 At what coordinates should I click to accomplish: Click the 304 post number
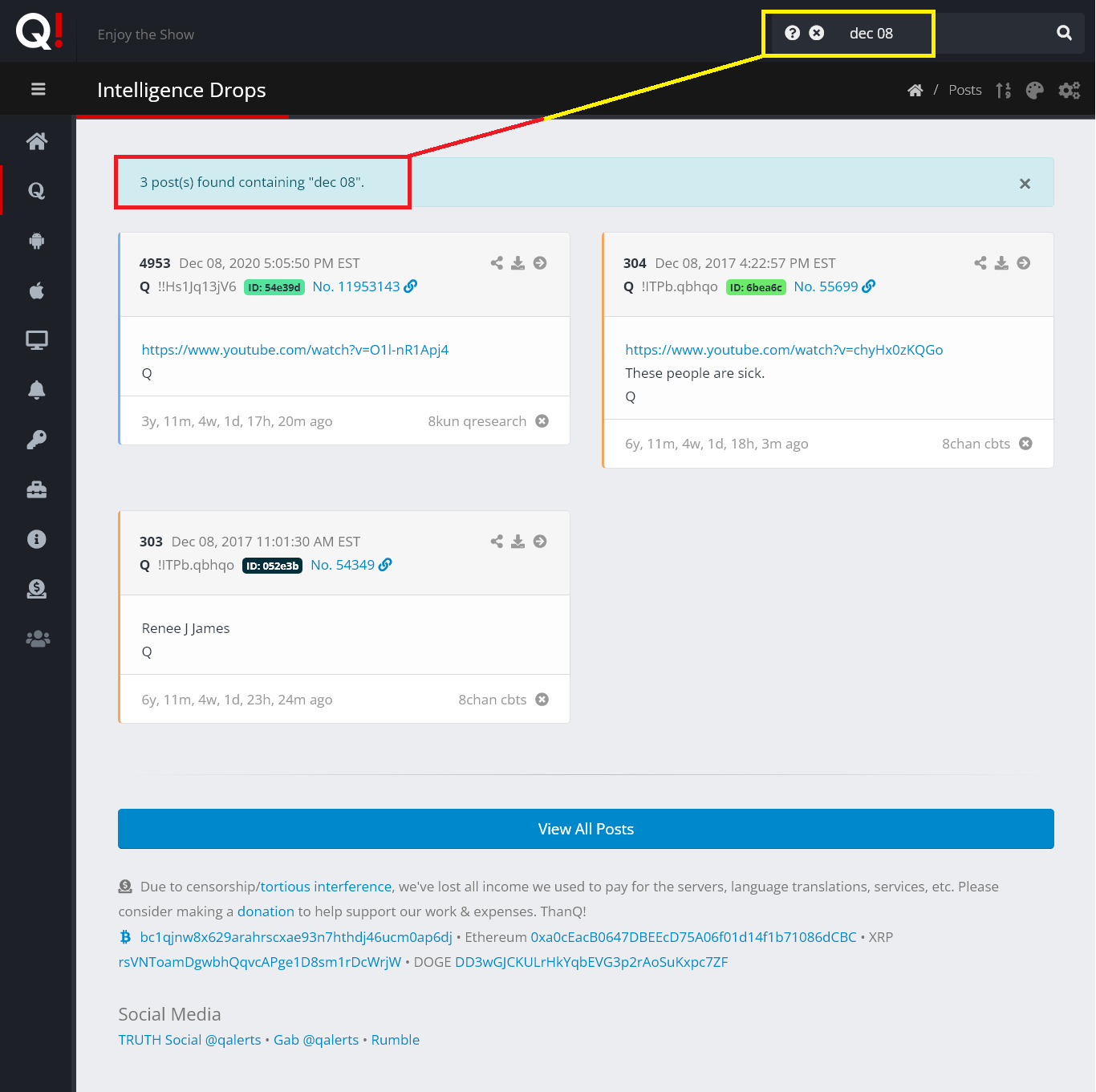click(x=635, y=263)
